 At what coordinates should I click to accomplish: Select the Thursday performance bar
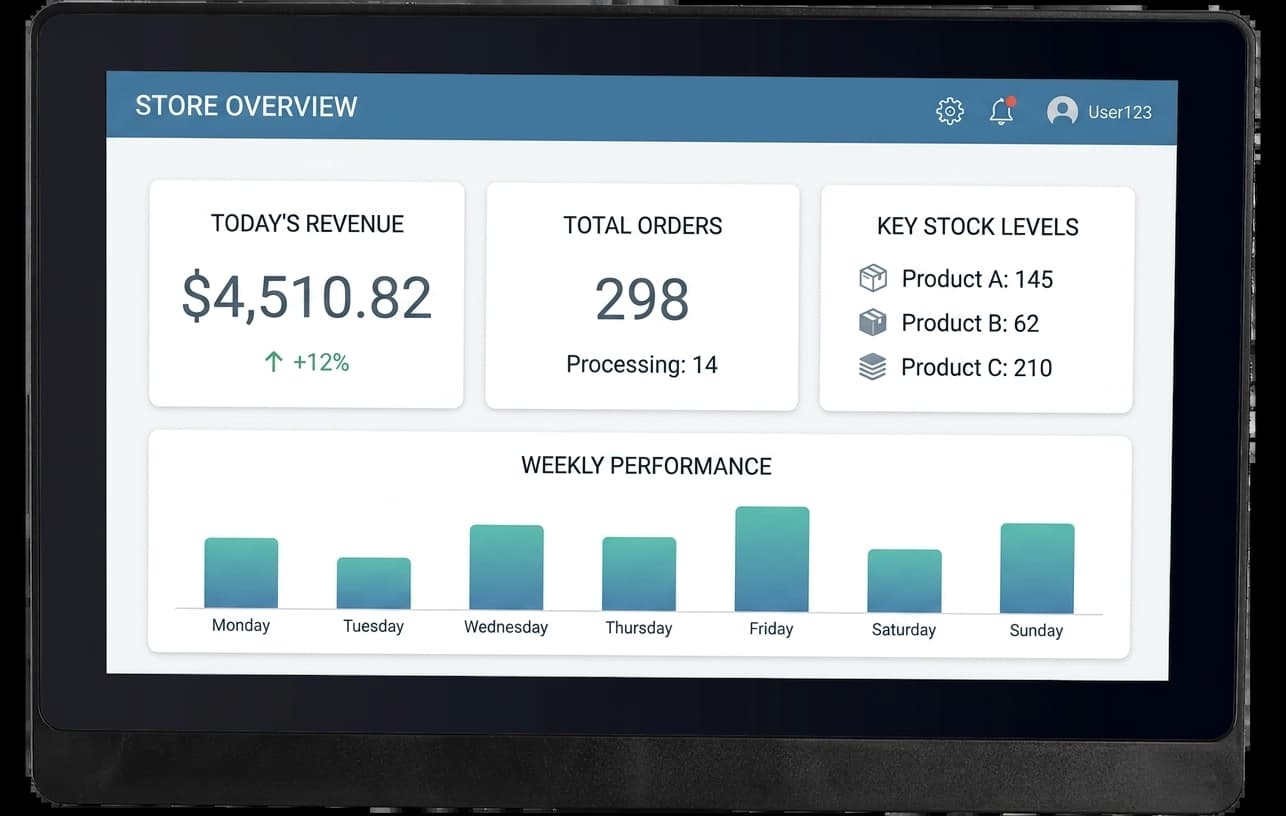639,574
